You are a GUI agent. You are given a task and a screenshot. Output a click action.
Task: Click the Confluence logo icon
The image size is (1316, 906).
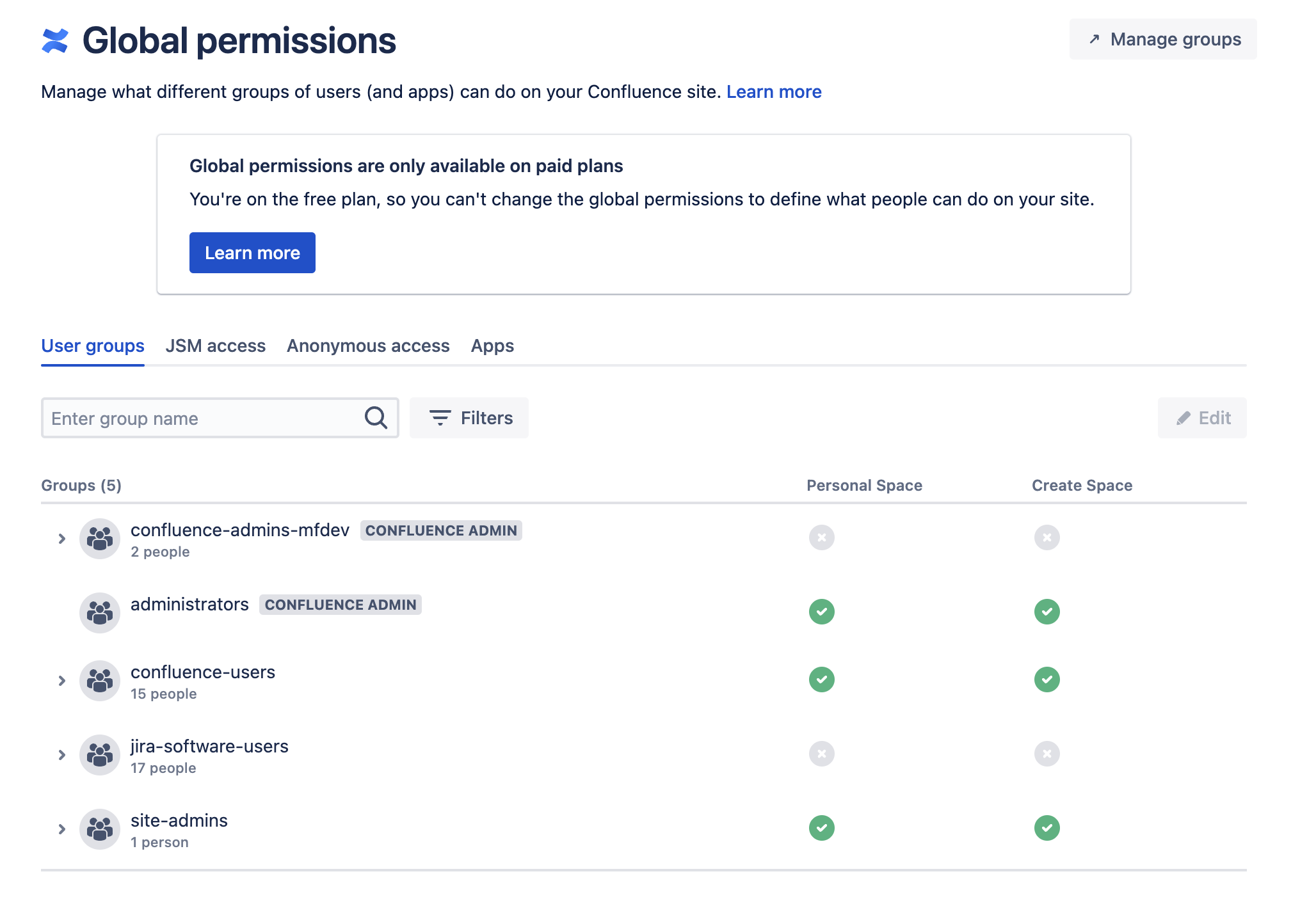click(x=55, y=41)
